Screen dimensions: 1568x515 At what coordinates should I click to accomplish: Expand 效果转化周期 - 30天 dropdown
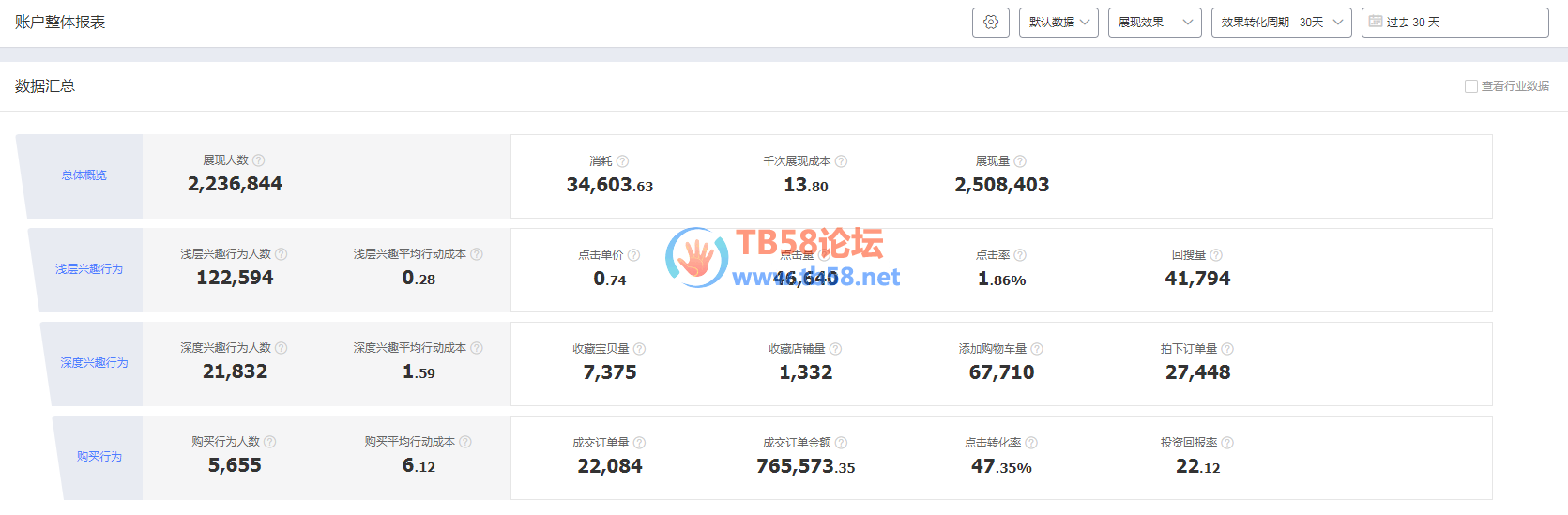tap(1281, 23)
